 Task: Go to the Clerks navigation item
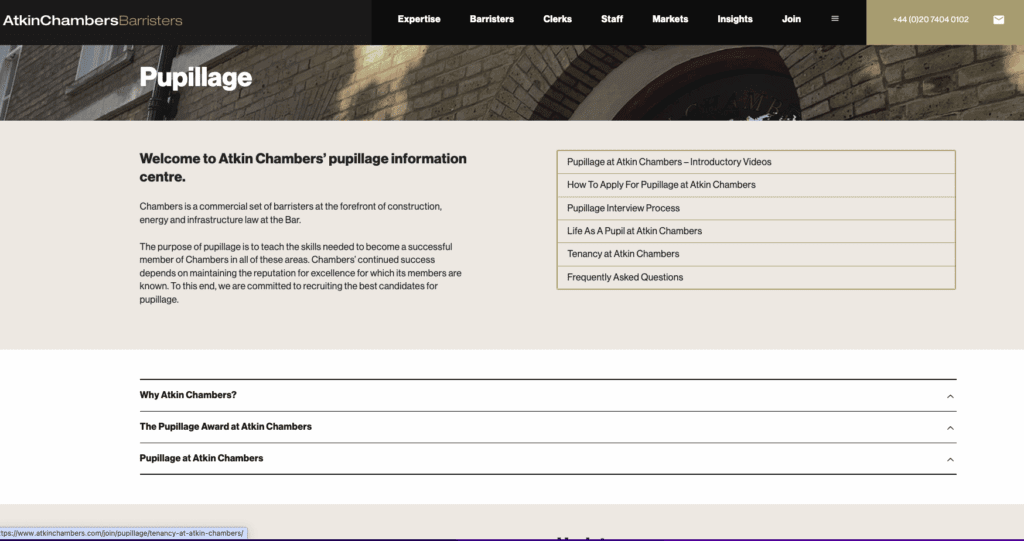click(x=557, y=19)
